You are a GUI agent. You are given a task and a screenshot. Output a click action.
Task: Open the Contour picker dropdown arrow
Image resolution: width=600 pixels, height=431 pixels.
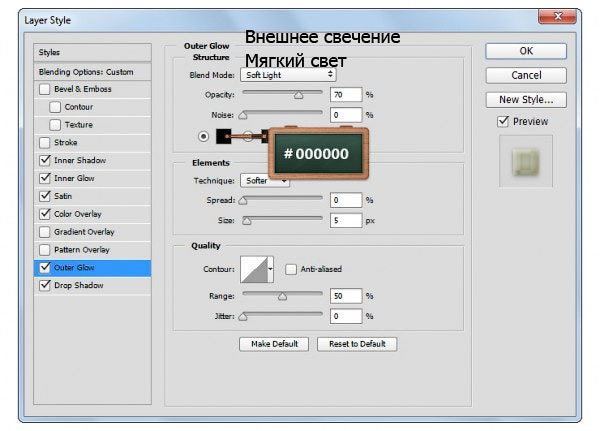[x=271, y=269]
